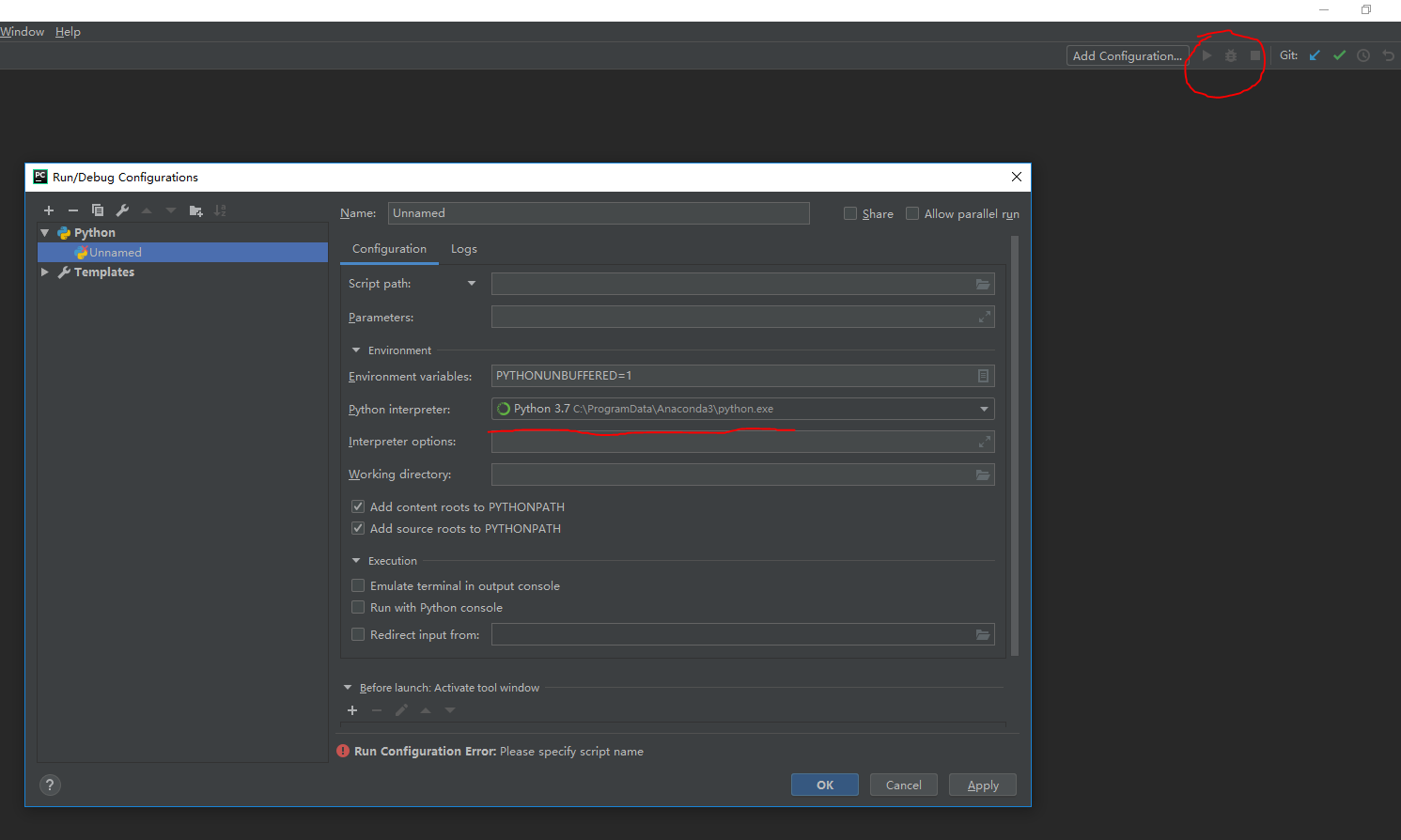Update project via the blue Git arrow
1401x840 pixels.
pos(1315,55)
